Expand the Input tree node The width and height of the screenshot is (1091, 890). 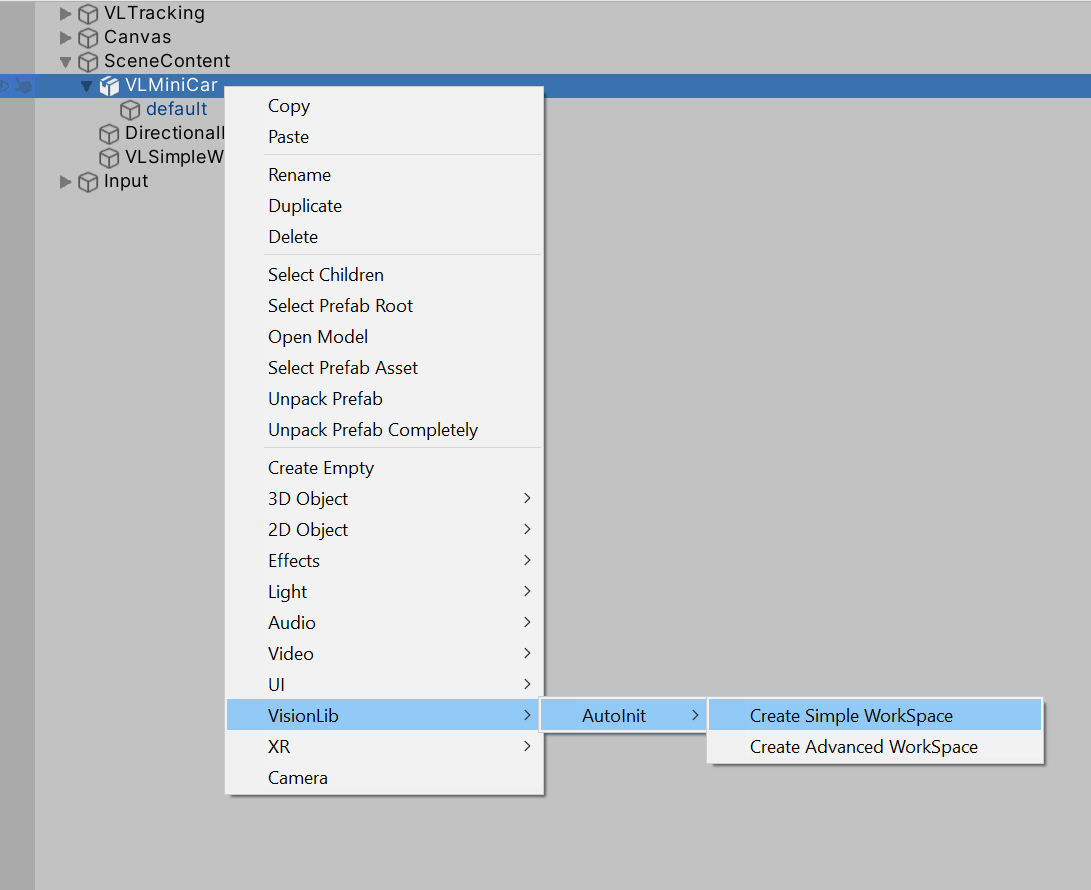tap(66, 182)
